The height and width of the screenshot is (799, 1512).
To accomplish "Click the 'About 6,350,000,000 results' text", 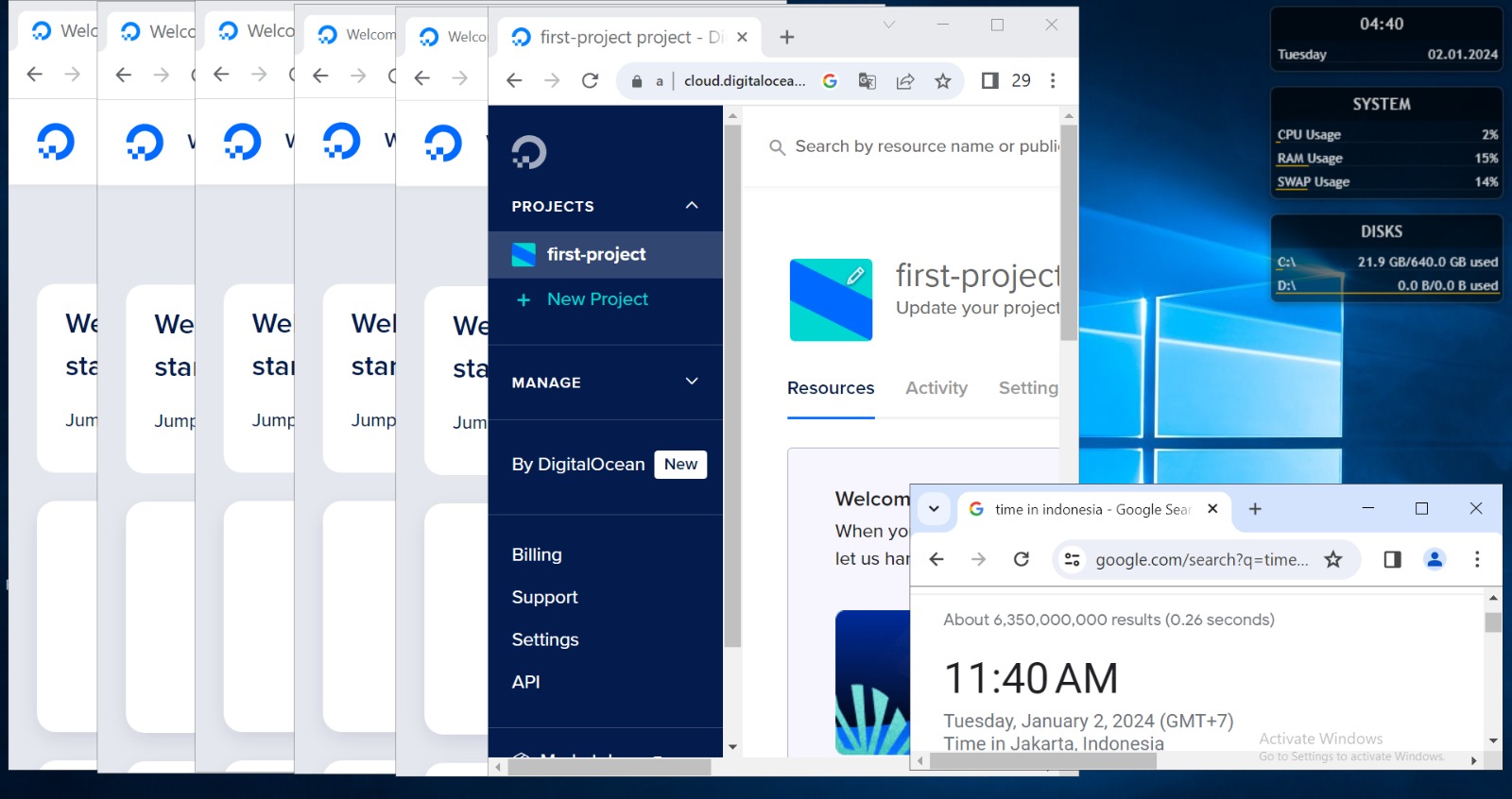I will tap(1108, 620).
